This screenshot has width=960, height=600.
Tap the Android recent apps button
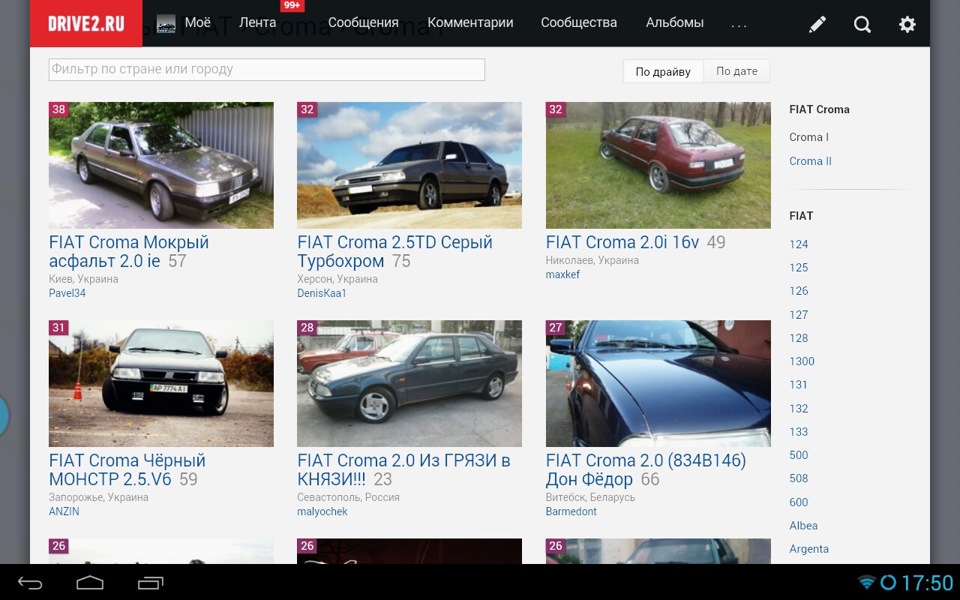tap(151, 583)
